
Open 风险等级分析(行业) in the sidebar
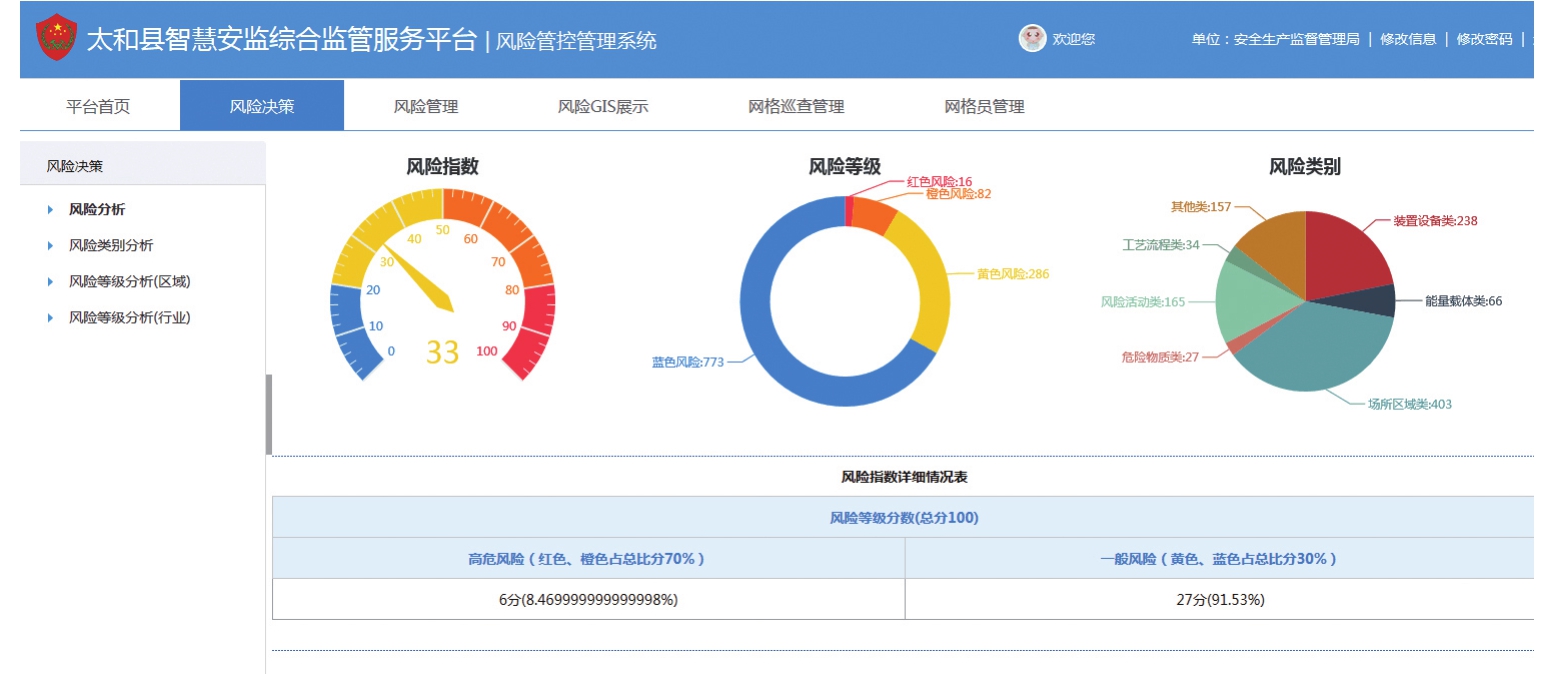[x=129, y=318]
